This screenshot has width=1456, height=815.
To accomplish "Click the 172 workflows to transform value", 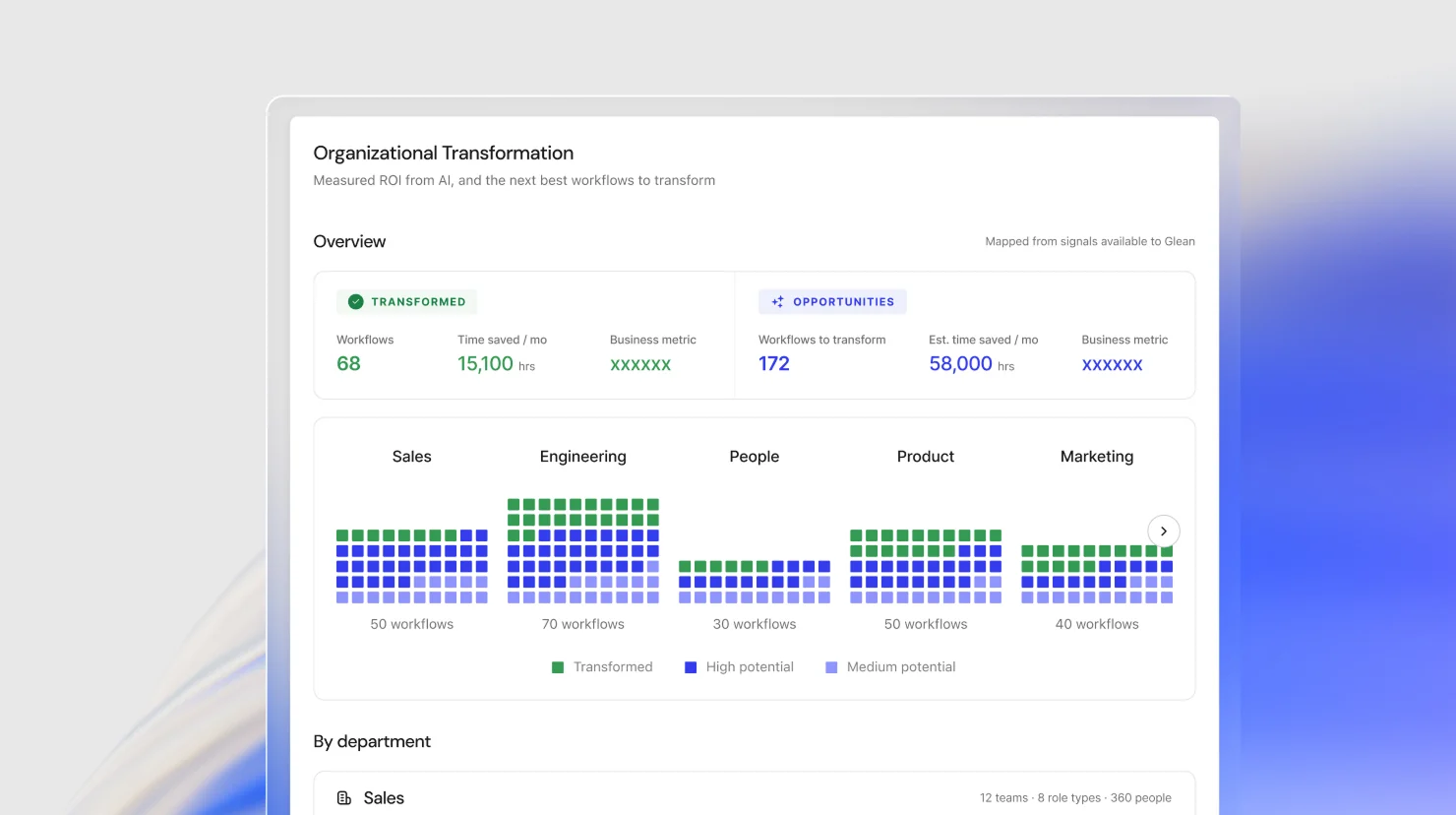I will pos(774,364).
